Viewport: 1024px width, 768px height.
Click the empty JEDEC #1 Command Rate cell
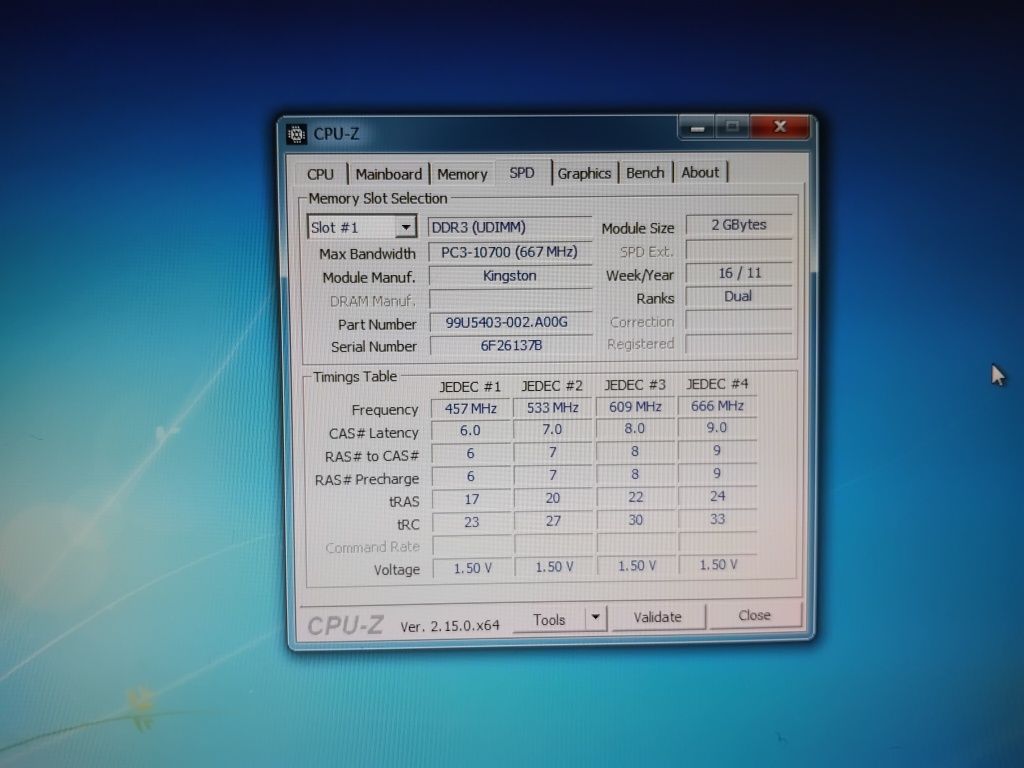[x=472, y=545]
